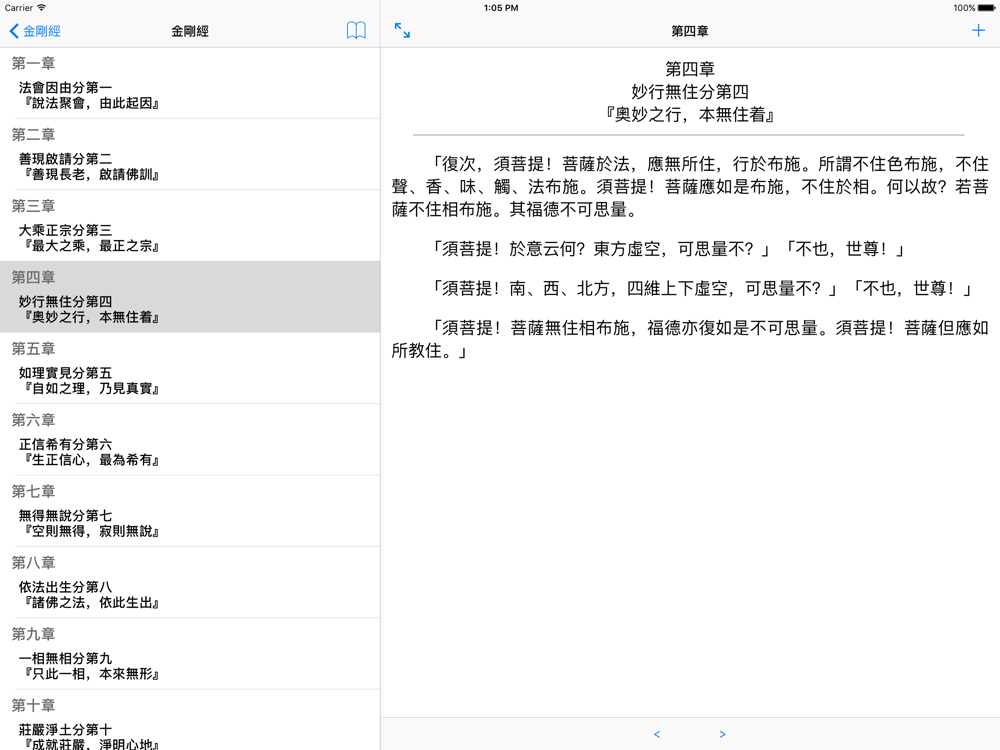Click section header 第七章
The image size is (1000, 750).
click(x=33, y=492)
